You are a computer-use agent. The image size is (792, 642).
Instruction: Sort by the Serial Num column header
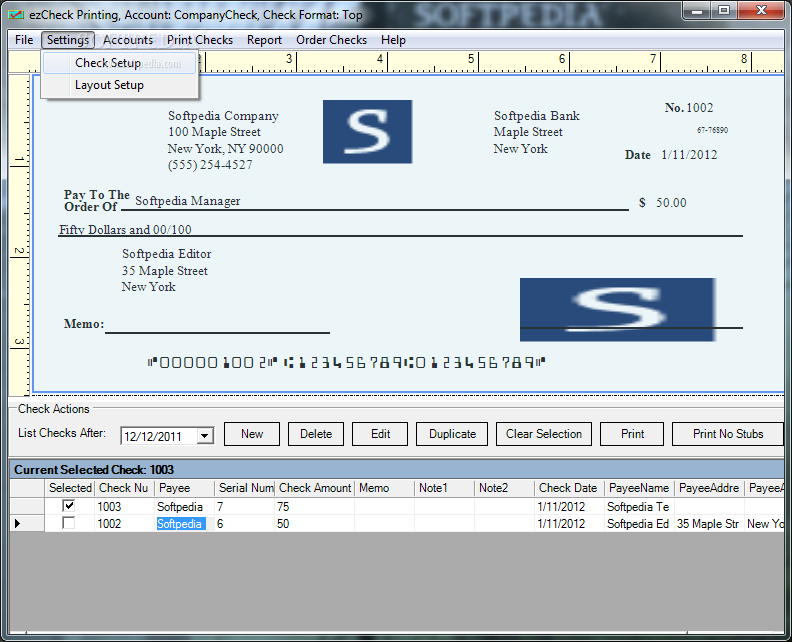[244, 488]
